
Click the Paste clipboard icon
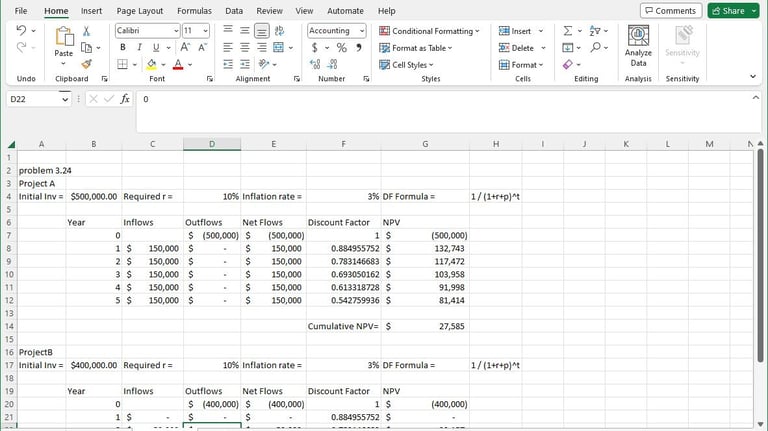(64, 37)
